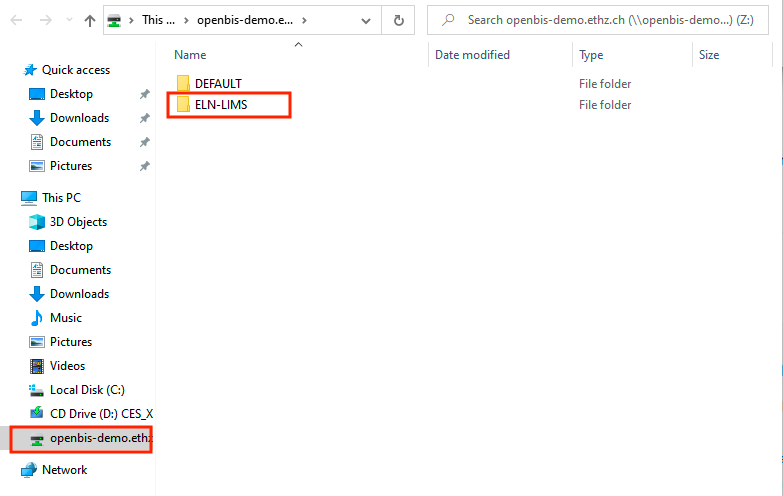Open pinned Documents under Quick access
The height and width of the screenshot is (496, 783).
click(x=80, y=142)
